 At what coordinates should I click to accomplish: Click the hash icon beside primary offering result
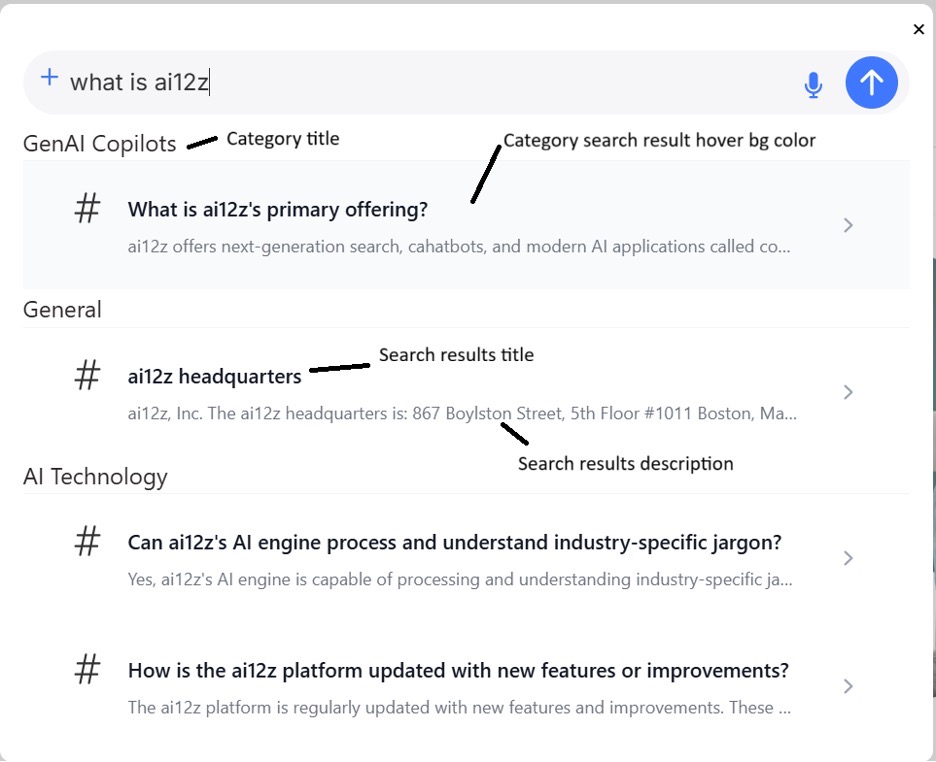point(88,209)
